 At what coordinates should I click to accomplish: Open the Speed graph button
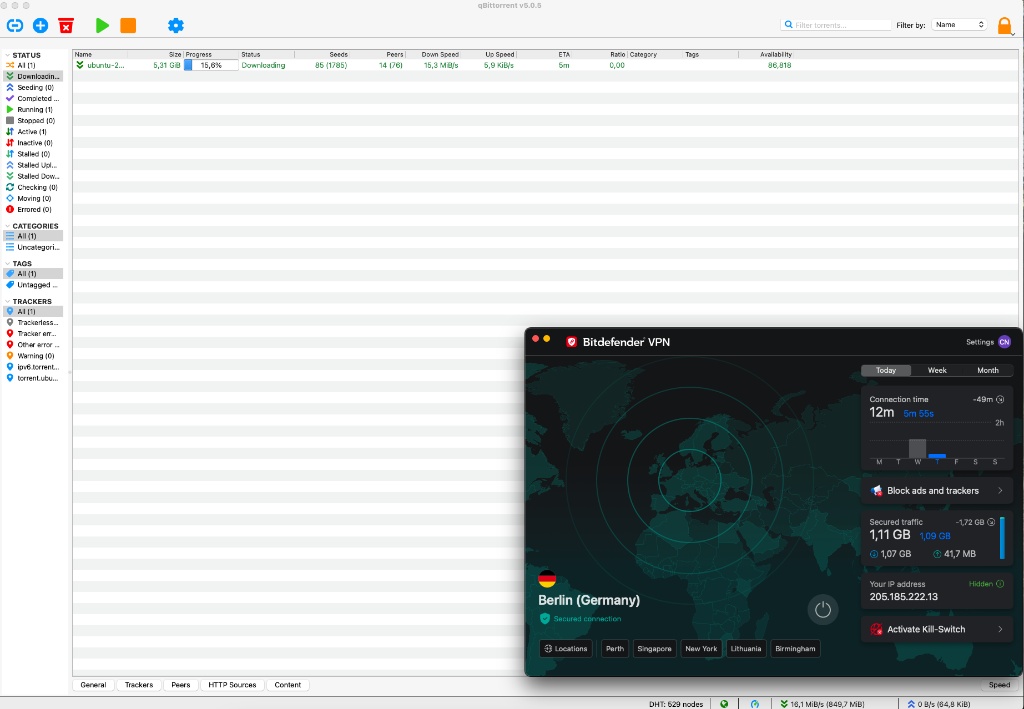(x=999, y=685)
